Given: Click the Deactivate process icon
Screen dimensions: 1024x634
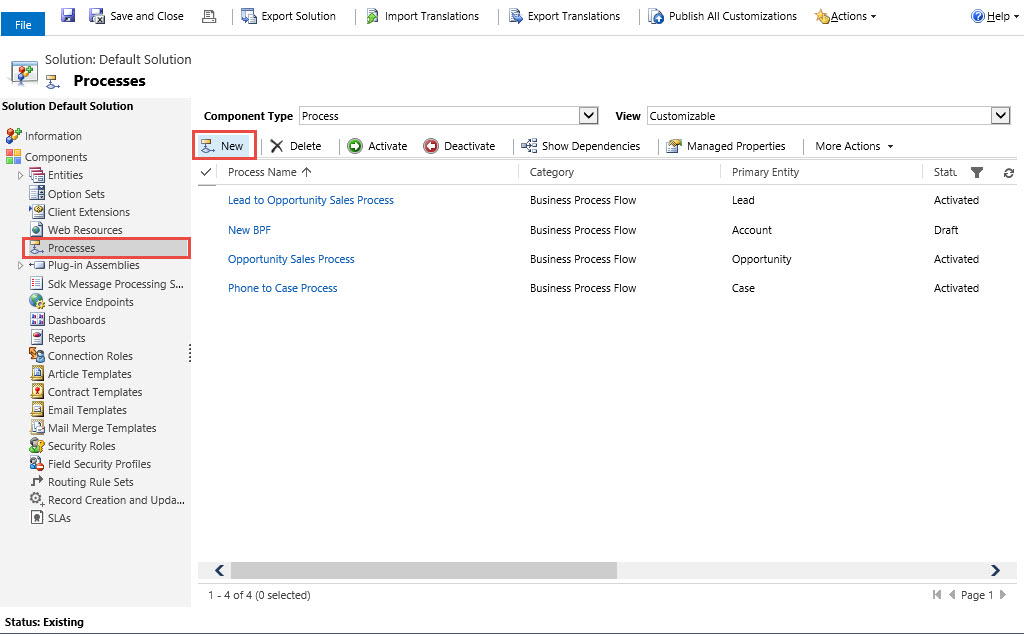Looking at the screenshot, I should (x=431, y=146).
